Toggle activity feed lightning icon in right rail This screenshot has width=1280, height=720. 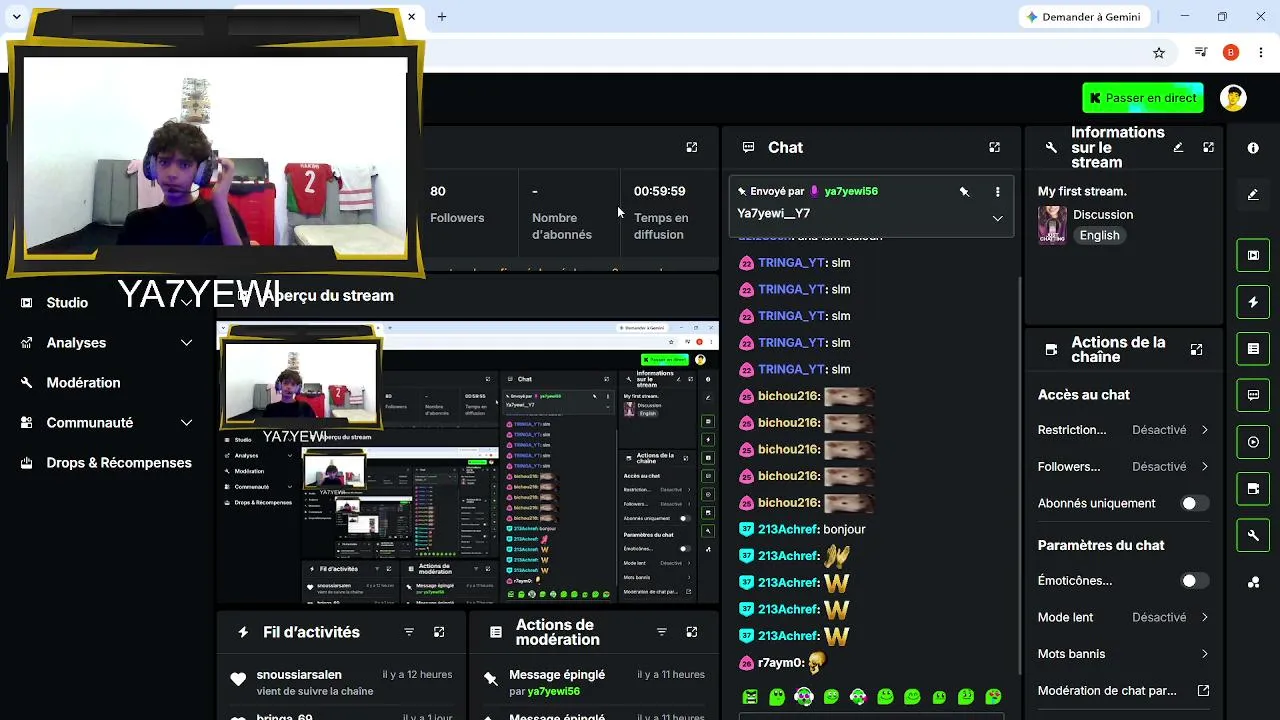pos(1253,302)
